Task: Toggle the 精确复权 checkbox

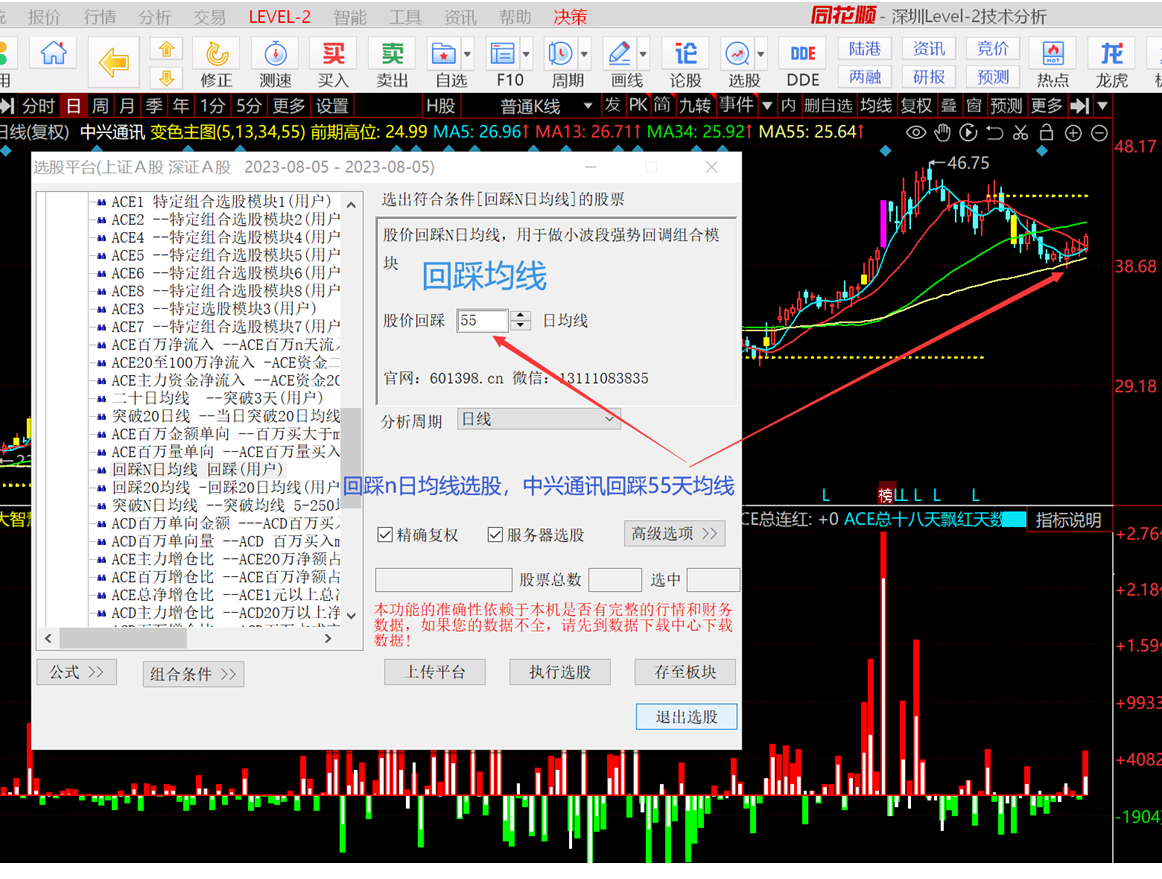Action: (x=385, y=534)
